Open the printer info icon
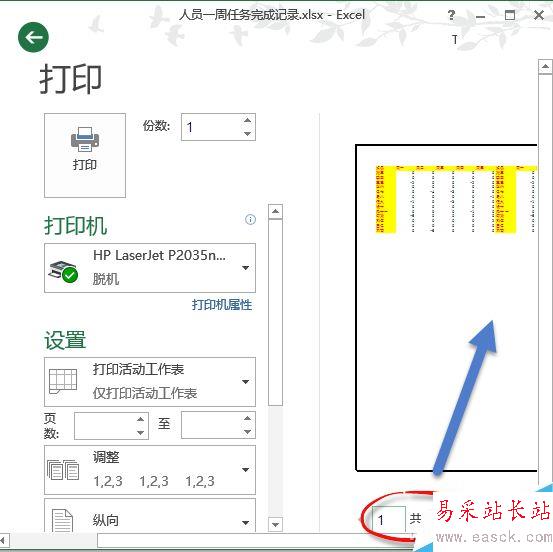 pyautogui.click(x=250, y=219)
